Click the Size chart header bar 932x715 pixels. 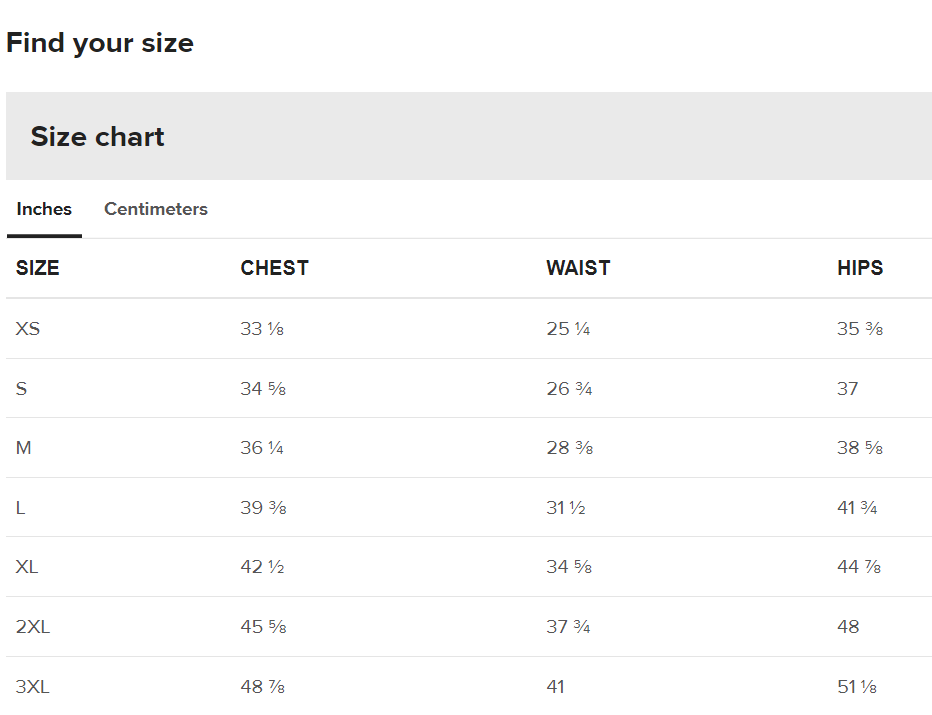point(469,136)
